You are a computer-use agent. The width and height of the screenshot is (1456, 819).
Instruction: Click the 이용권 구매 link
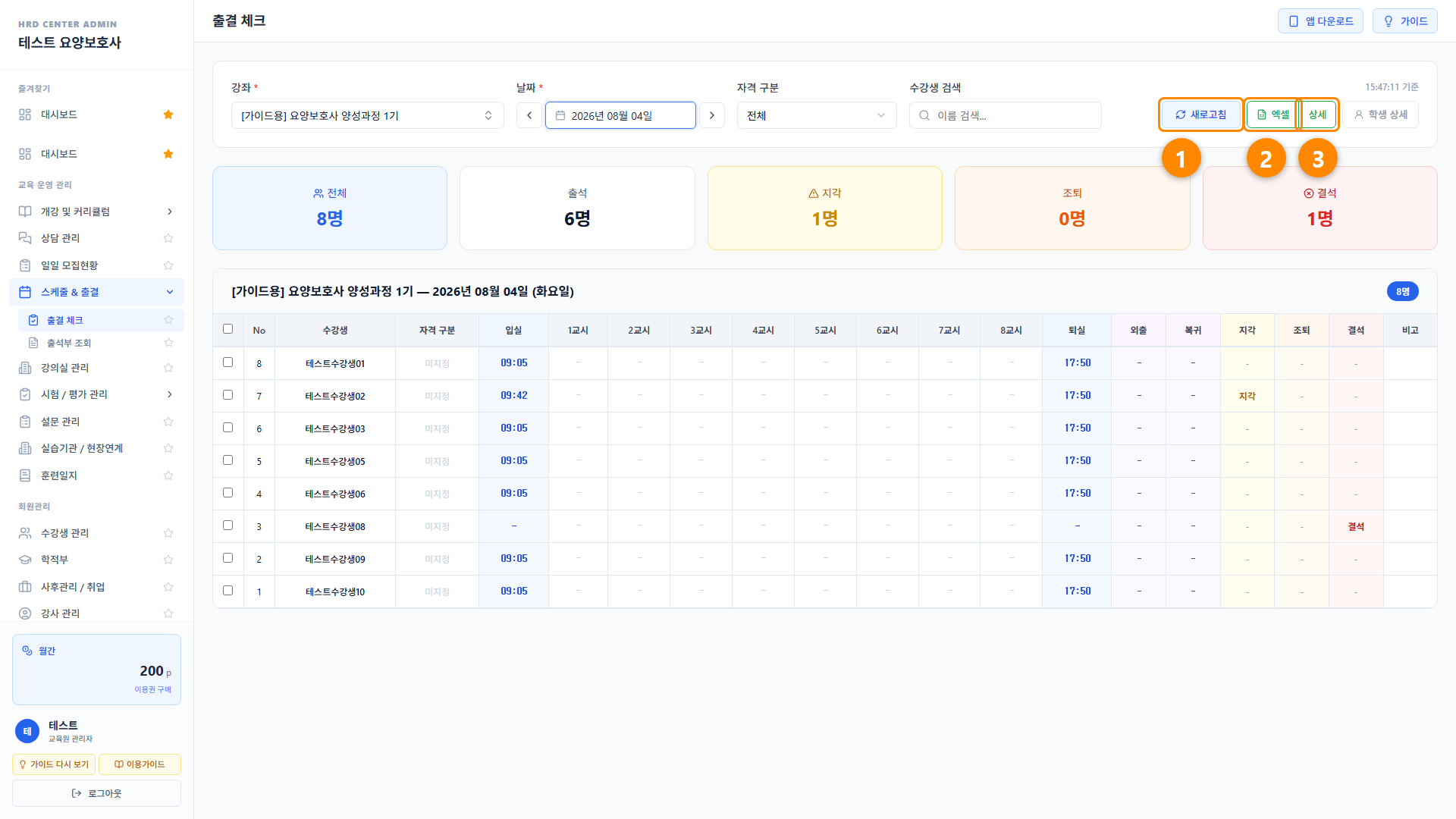153,689
